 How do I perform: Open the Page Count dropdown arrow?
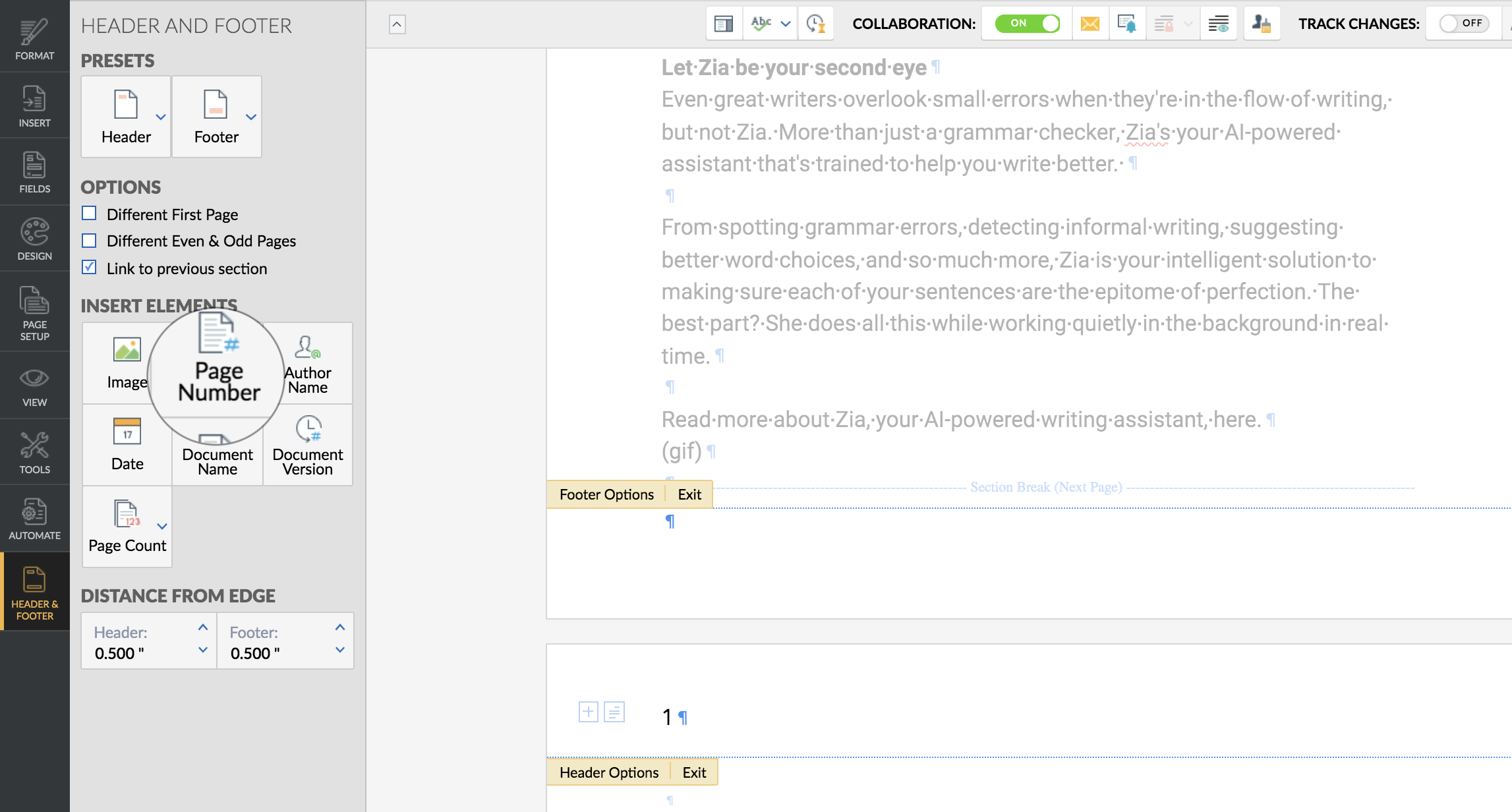[162, 526]
